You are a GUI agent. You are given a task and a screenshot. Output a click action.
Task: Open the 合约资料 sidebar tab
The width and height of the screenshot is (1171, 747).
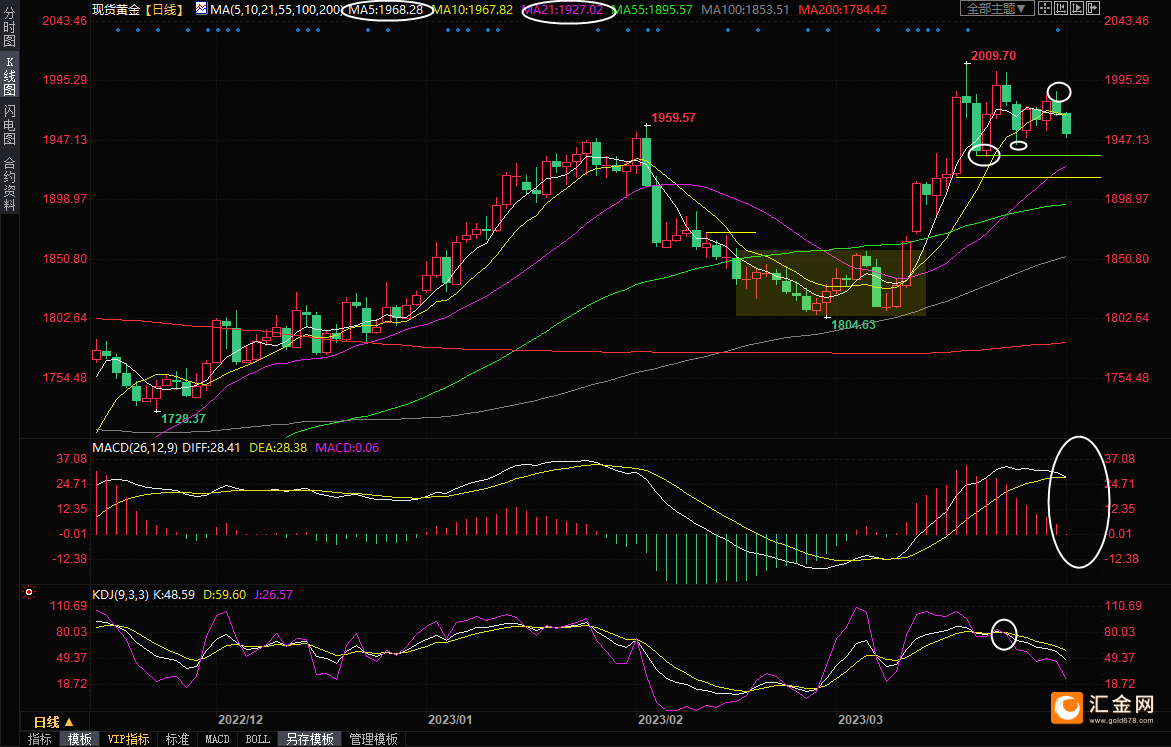pyautogui.click(x=10, y=184)
